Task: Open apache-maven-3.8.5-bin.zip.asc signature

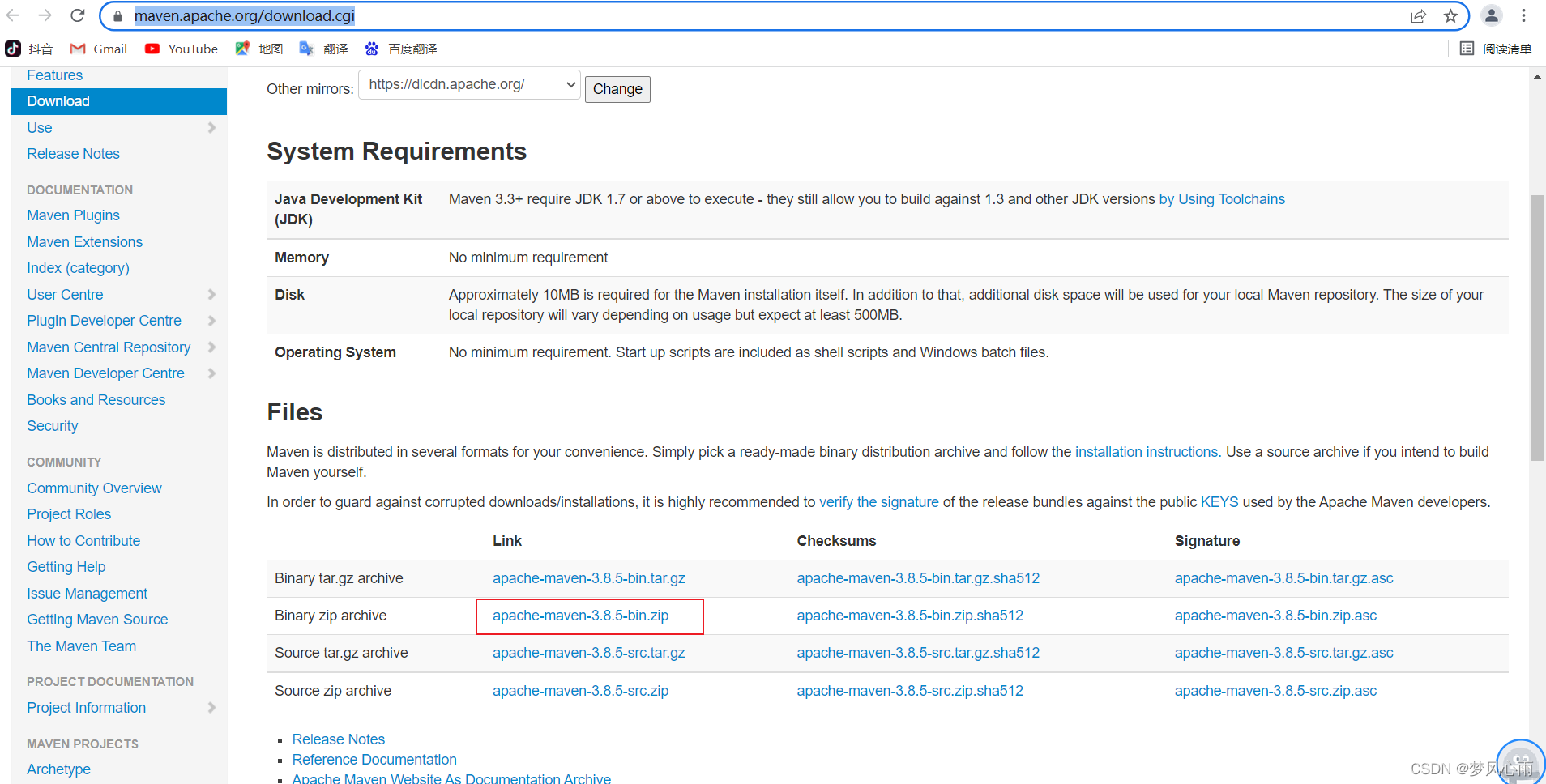Action: coord(1276,616)
